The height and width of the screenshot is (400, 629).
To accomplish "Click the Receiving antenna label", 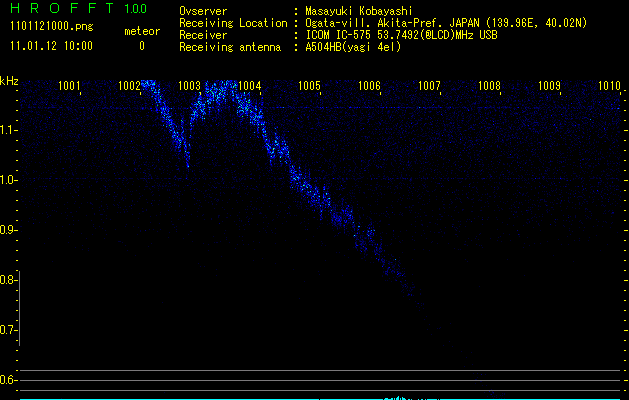I will click(230, 47).
